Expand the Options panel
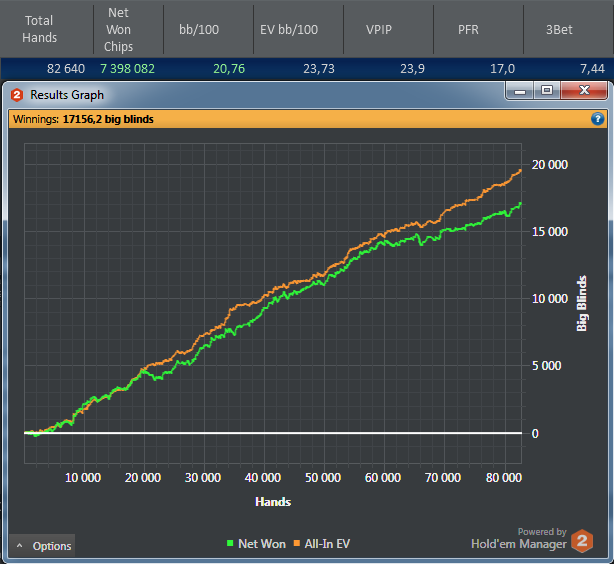The height and width of the screenshot is (564, 614). pos(42,546)
